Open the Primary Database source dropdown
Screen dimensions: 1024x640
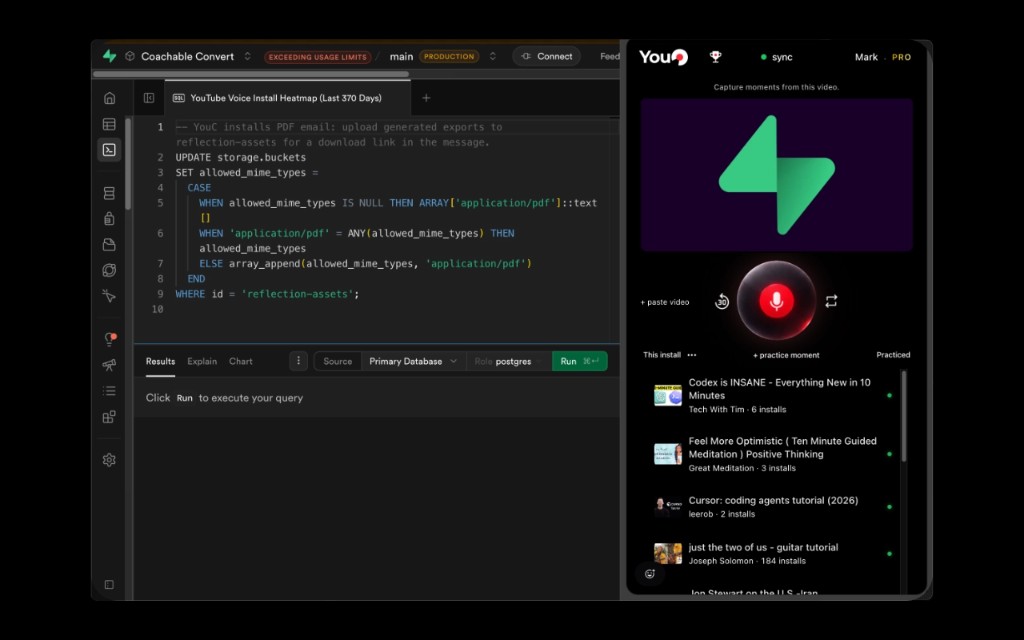[413, 361]
